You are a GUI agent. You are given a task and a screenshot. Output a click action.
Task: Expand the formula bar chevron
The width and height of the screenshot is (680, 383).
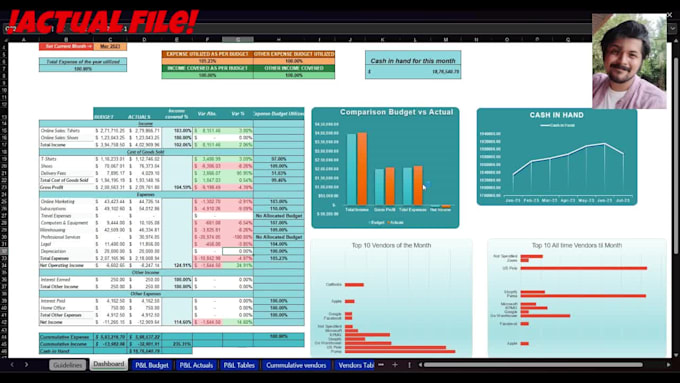672,29
